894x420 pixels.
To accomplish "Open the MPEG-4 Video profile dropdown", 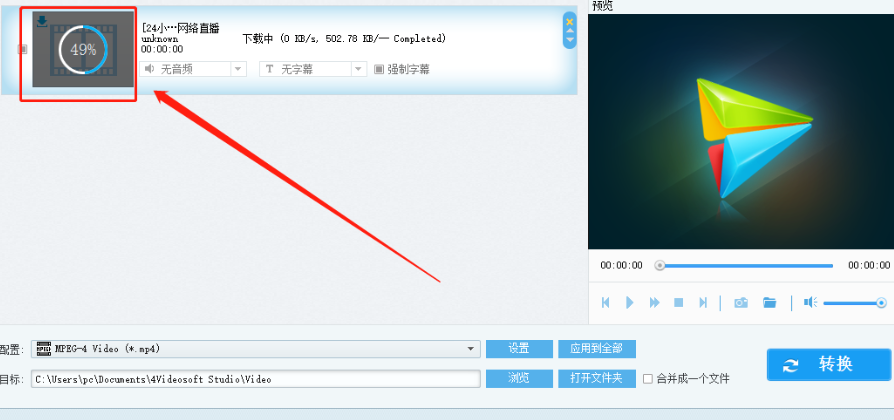I will click(255, 349).
